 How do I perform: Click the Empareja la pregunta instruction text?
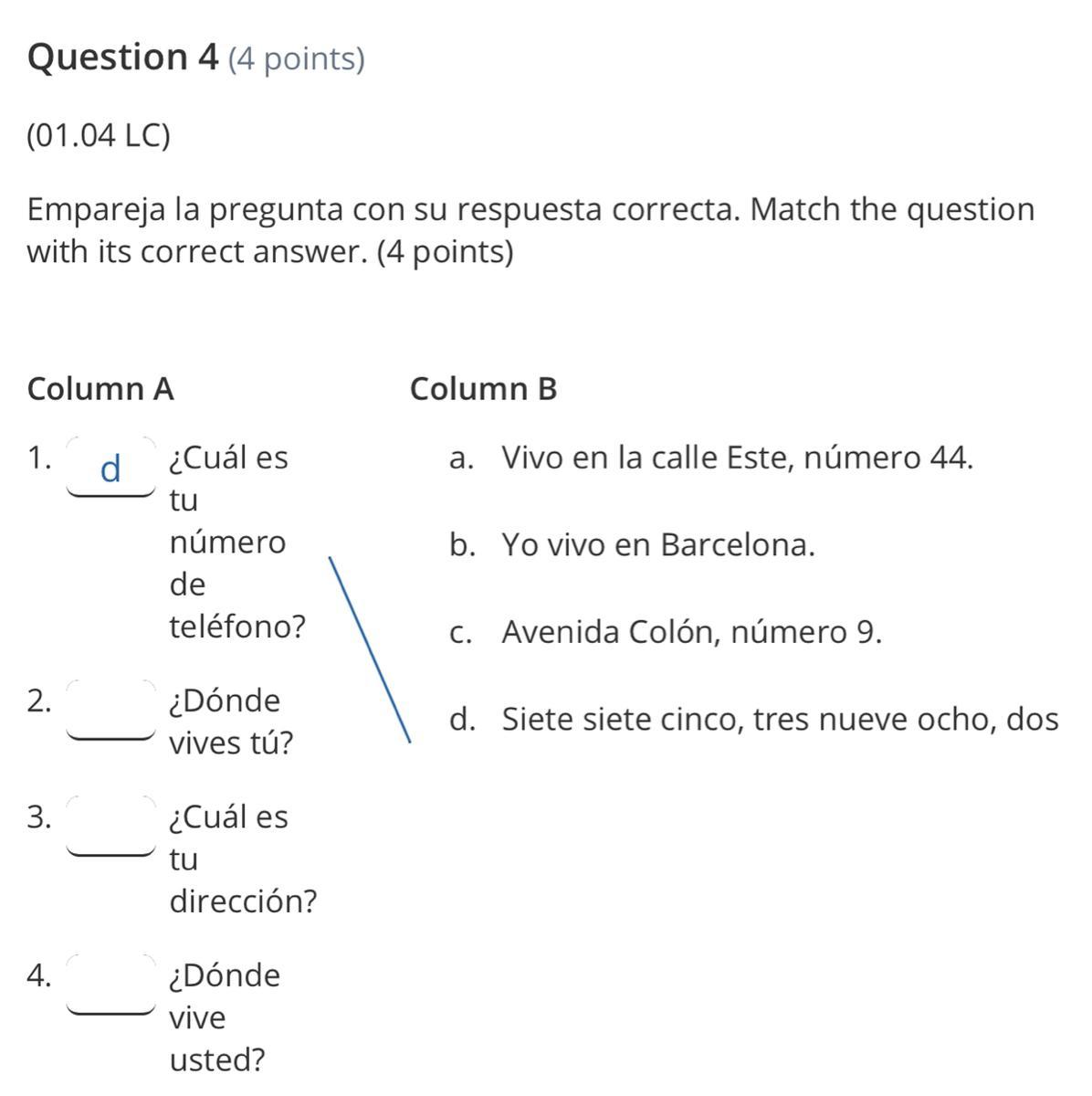point(530,230)
